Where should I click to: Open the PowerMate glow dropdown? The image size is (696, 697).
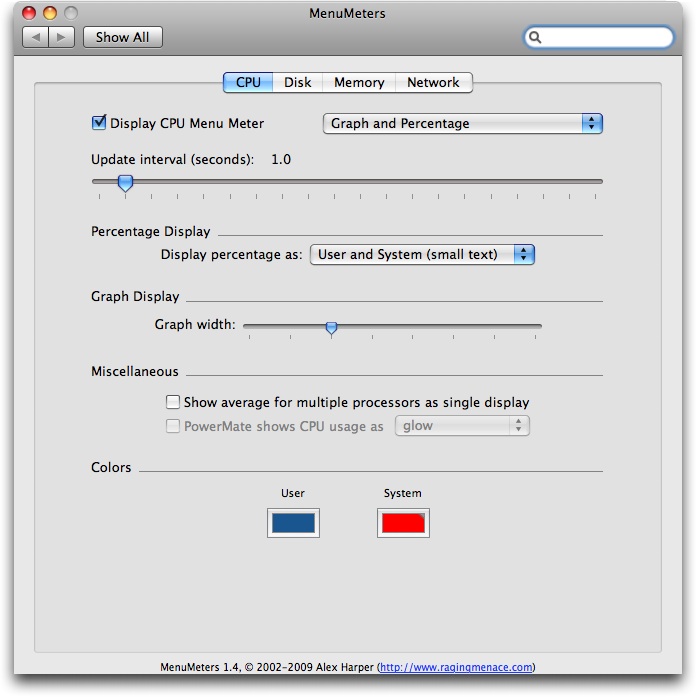point(462,426)
